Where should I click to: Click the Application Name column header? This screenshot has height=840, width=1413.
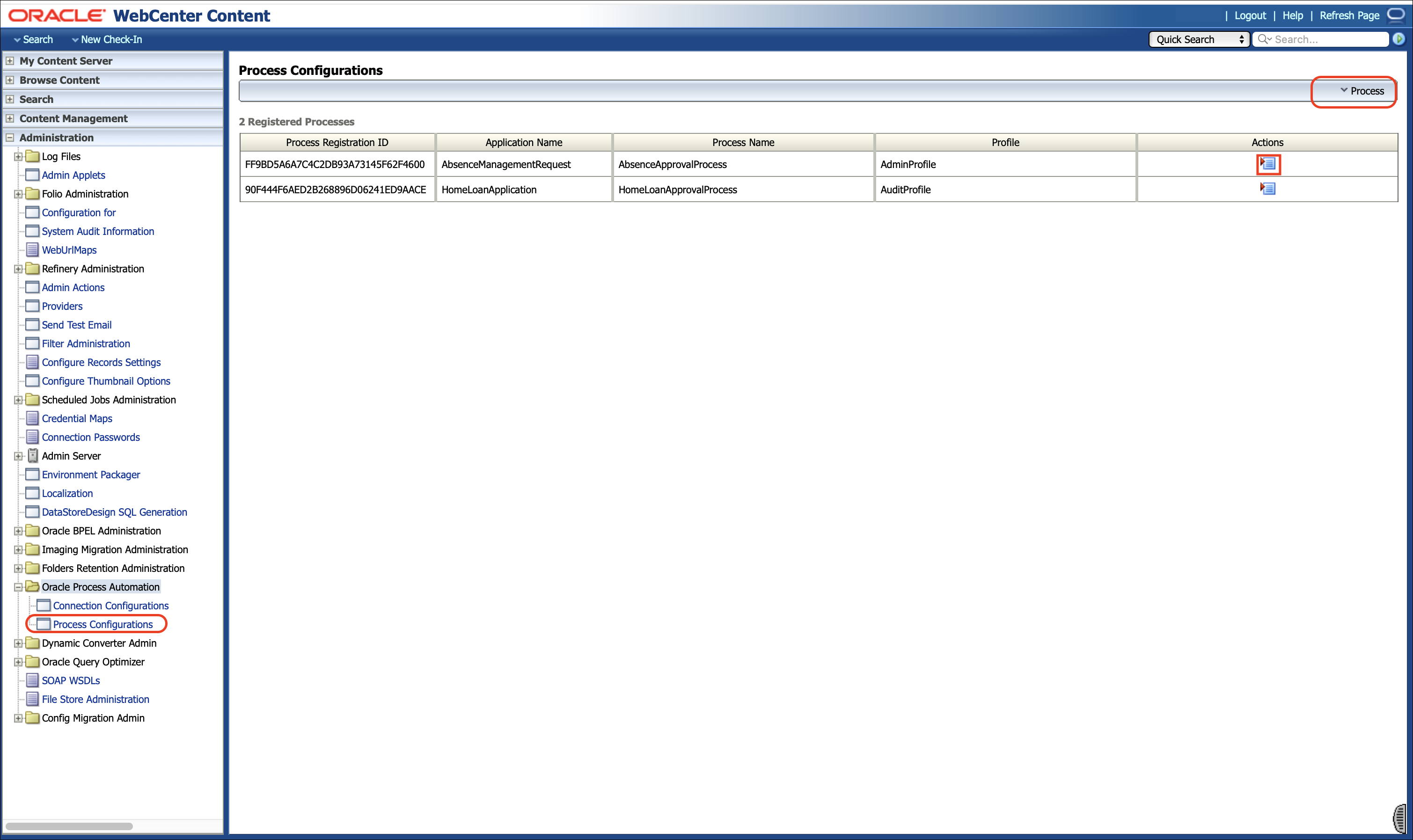click(524, 142)
